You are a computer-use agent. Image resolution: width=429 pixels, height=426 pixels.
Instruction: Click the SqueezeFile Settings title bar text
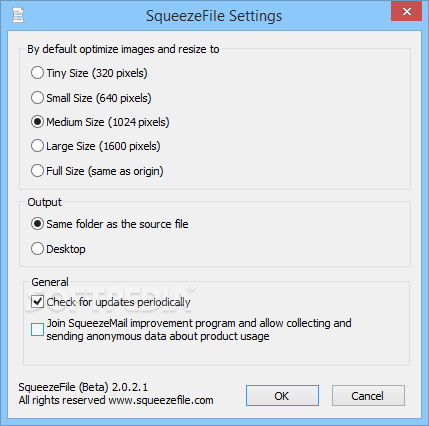214,16
